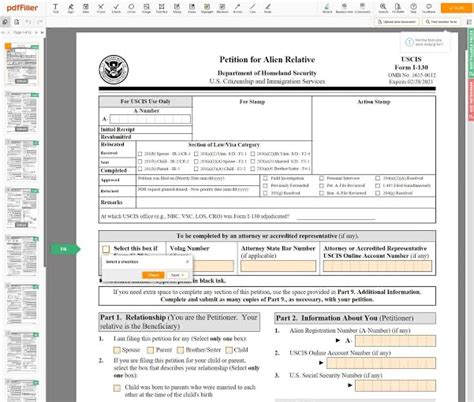Select the Draw tool

tap(268, 8)
